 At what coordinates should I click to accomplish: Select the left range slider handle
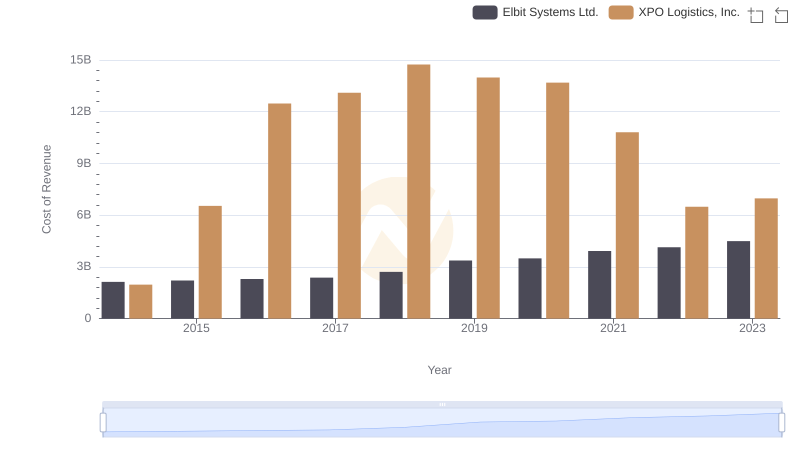[103, 422]
